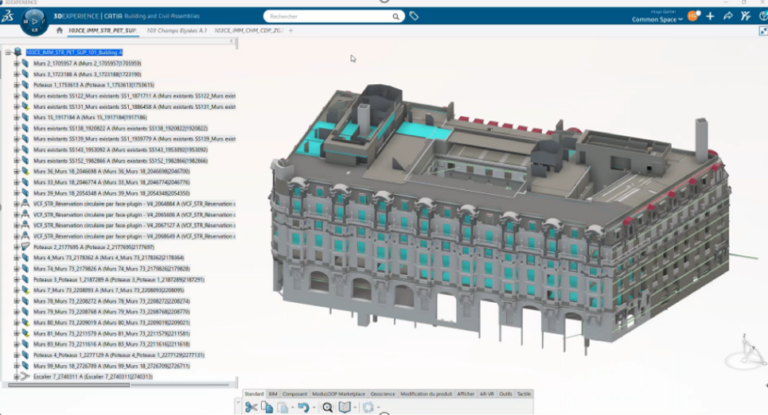Open the dropdown arrow next to Undo
Image resolution: width=768 pixels, height=415 pixels.
314,408
